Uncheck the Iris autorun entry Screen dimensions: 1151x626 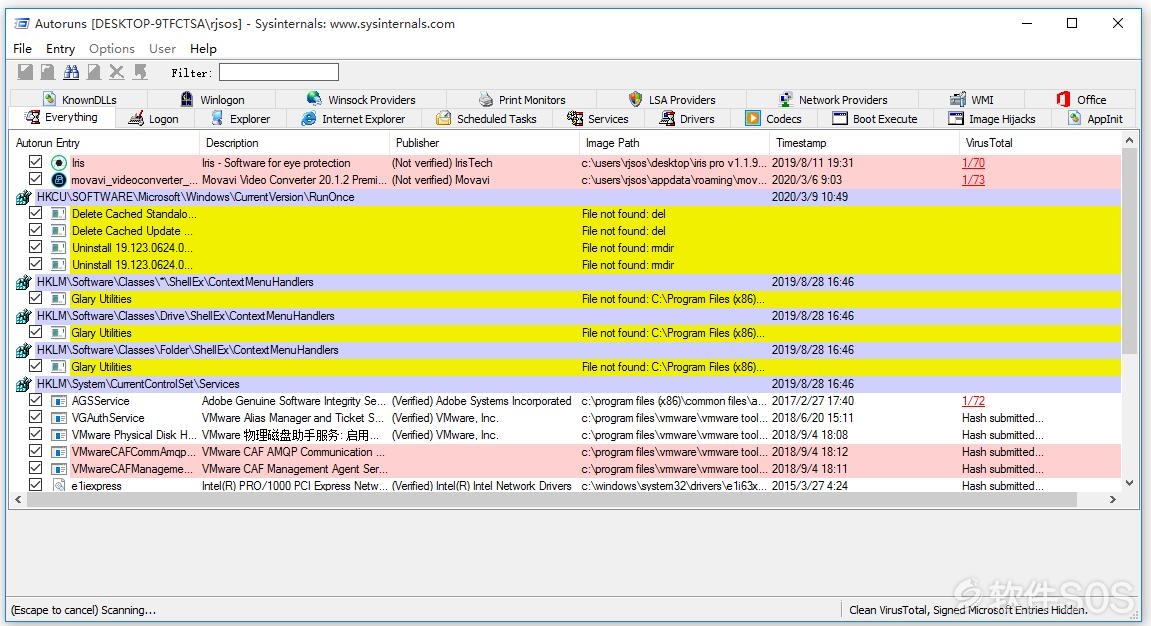click(35, 161)
